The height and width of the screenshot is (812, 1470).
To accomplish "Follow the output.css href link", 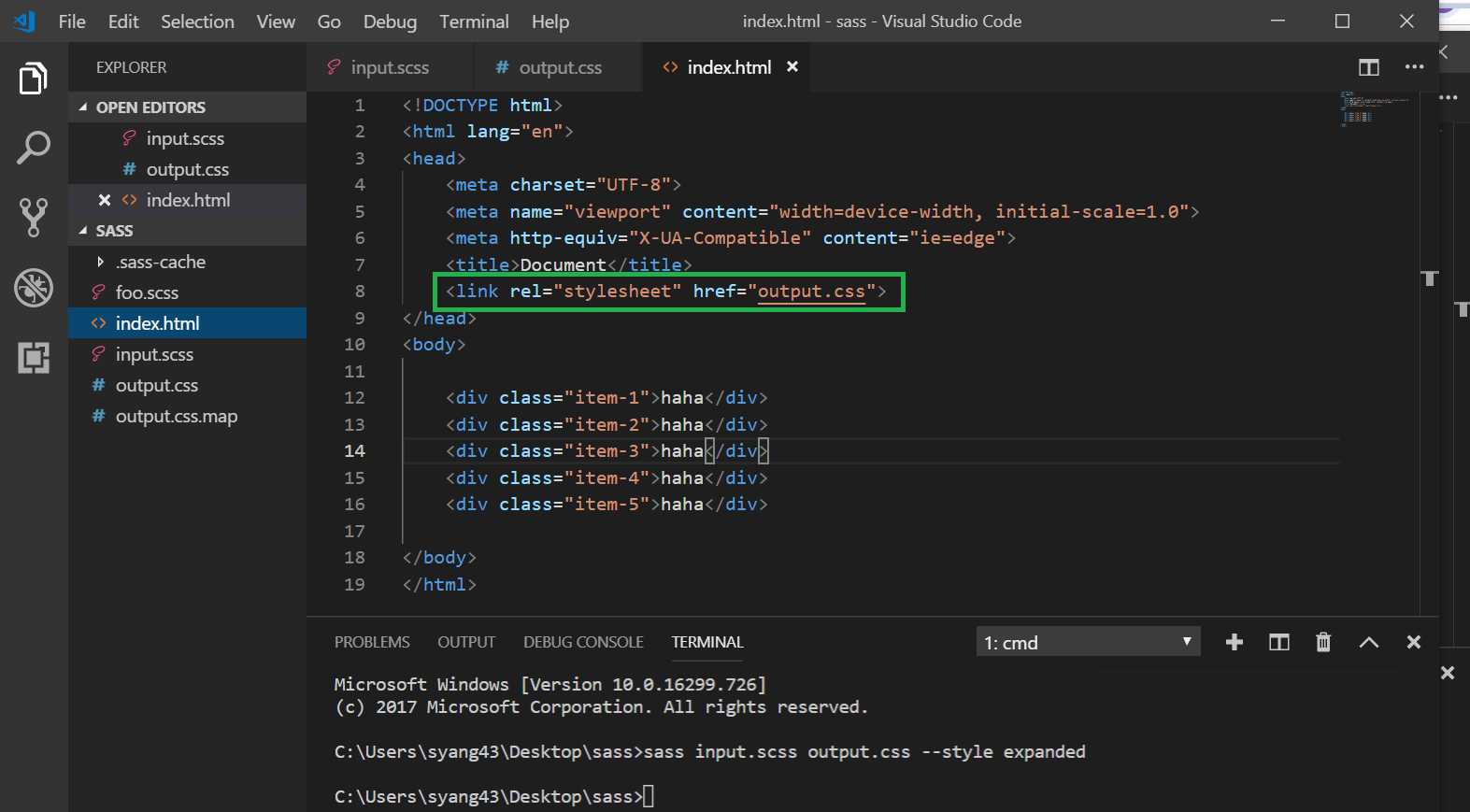I will tap(811, 292).
